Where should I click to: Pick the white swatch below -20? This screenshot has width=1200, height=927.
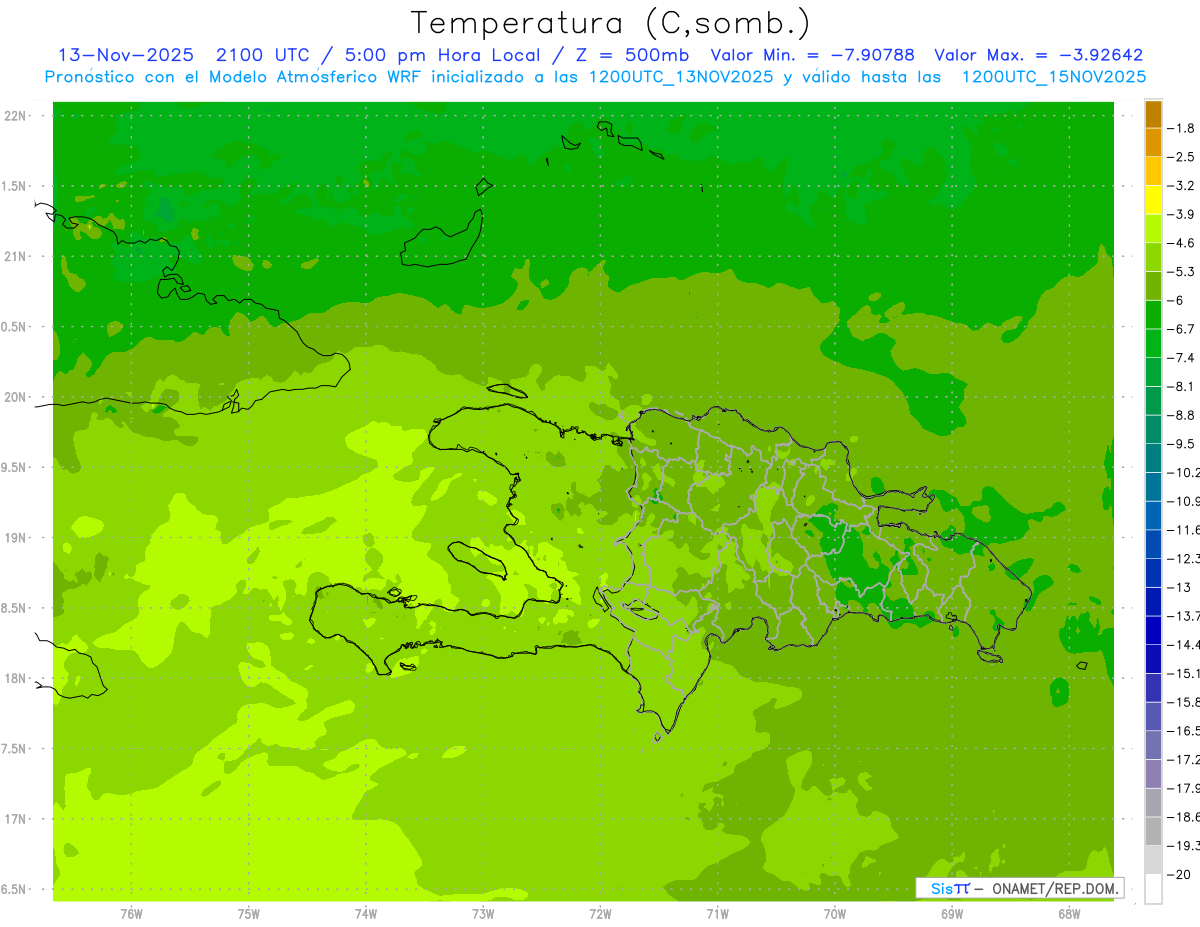[x=1153, y=889]
